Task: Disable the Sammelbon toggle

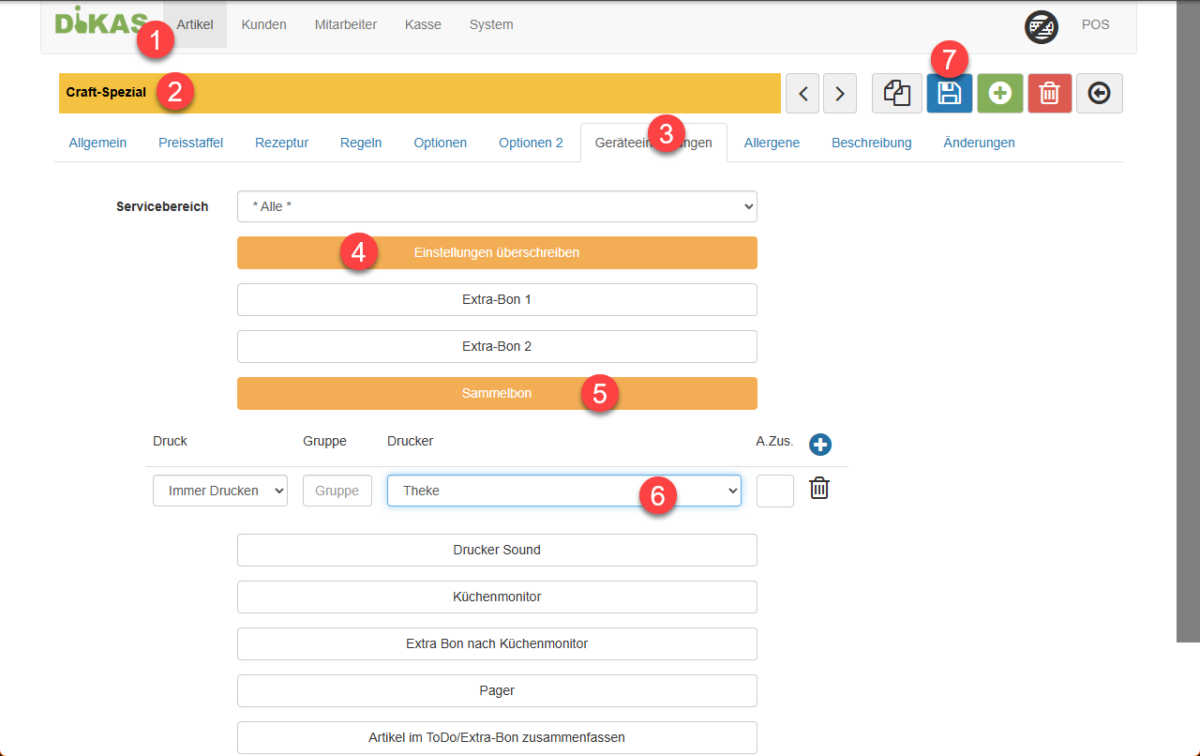Action: [496, 393]
